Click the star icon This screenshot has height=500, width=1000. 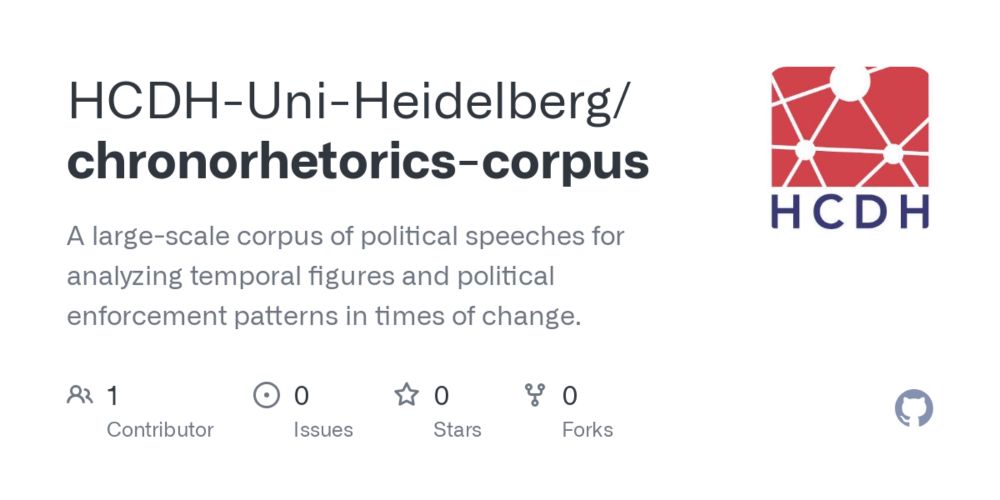click(x=406, y=395)
